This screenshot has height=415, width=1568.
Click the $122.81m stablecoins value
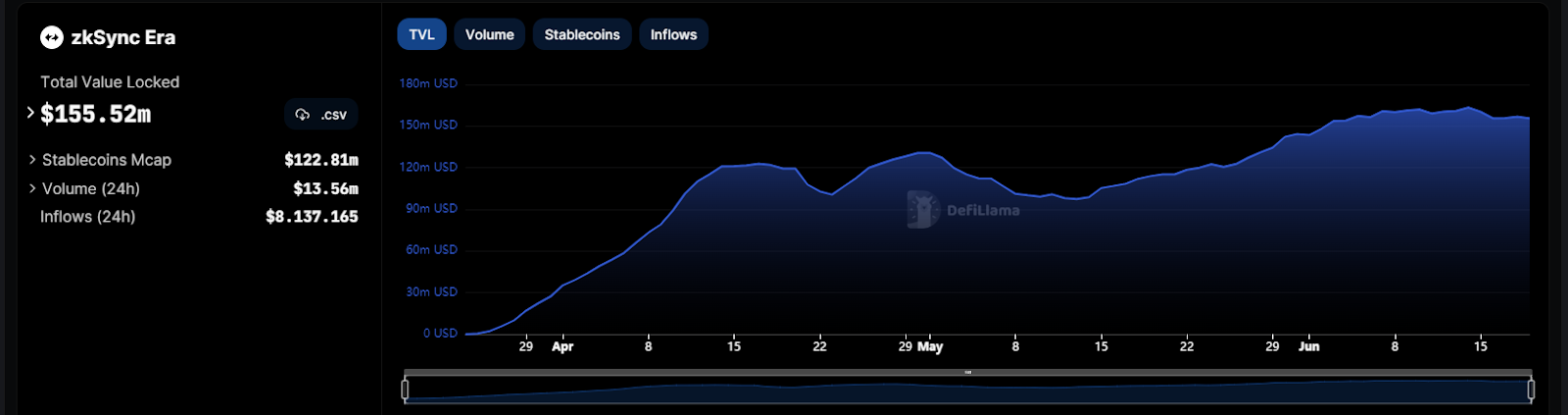pyautogui.click(x=321, y=160)
